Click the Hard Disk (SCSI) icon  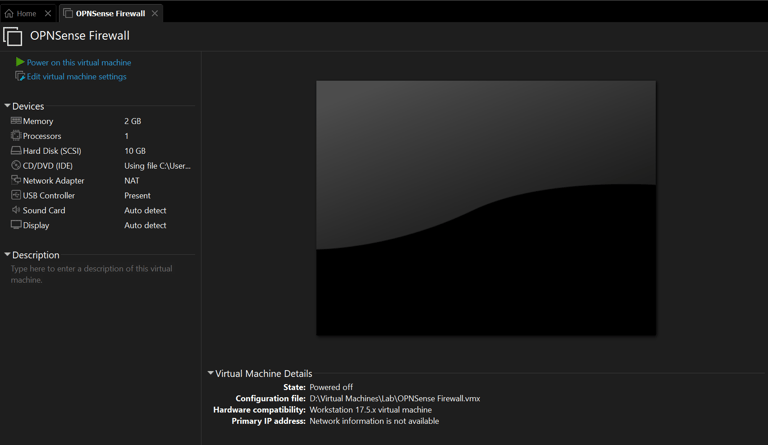[x=16, y=150]
